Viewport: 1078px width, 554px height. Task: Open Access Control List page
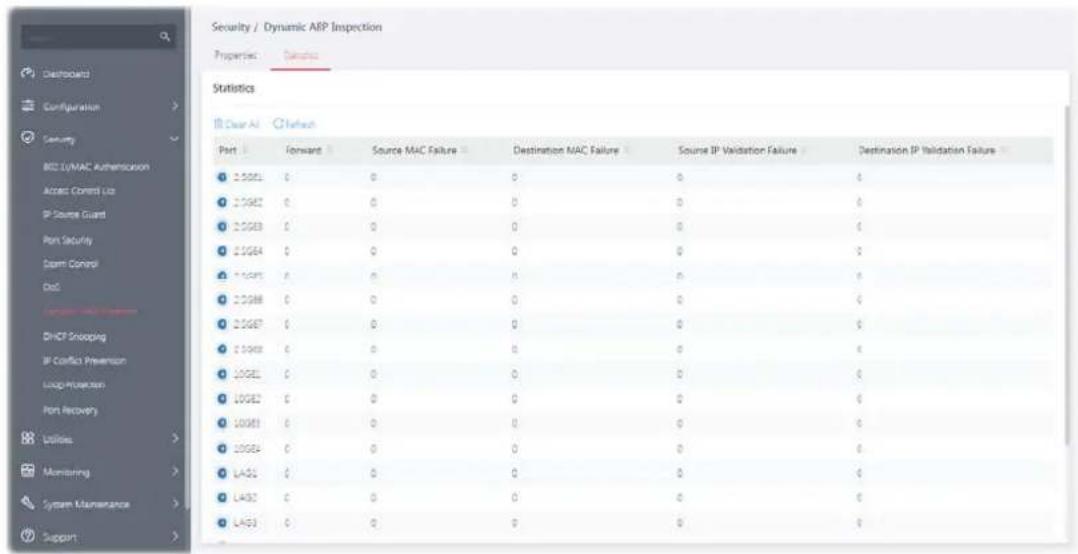coord(77,191)
